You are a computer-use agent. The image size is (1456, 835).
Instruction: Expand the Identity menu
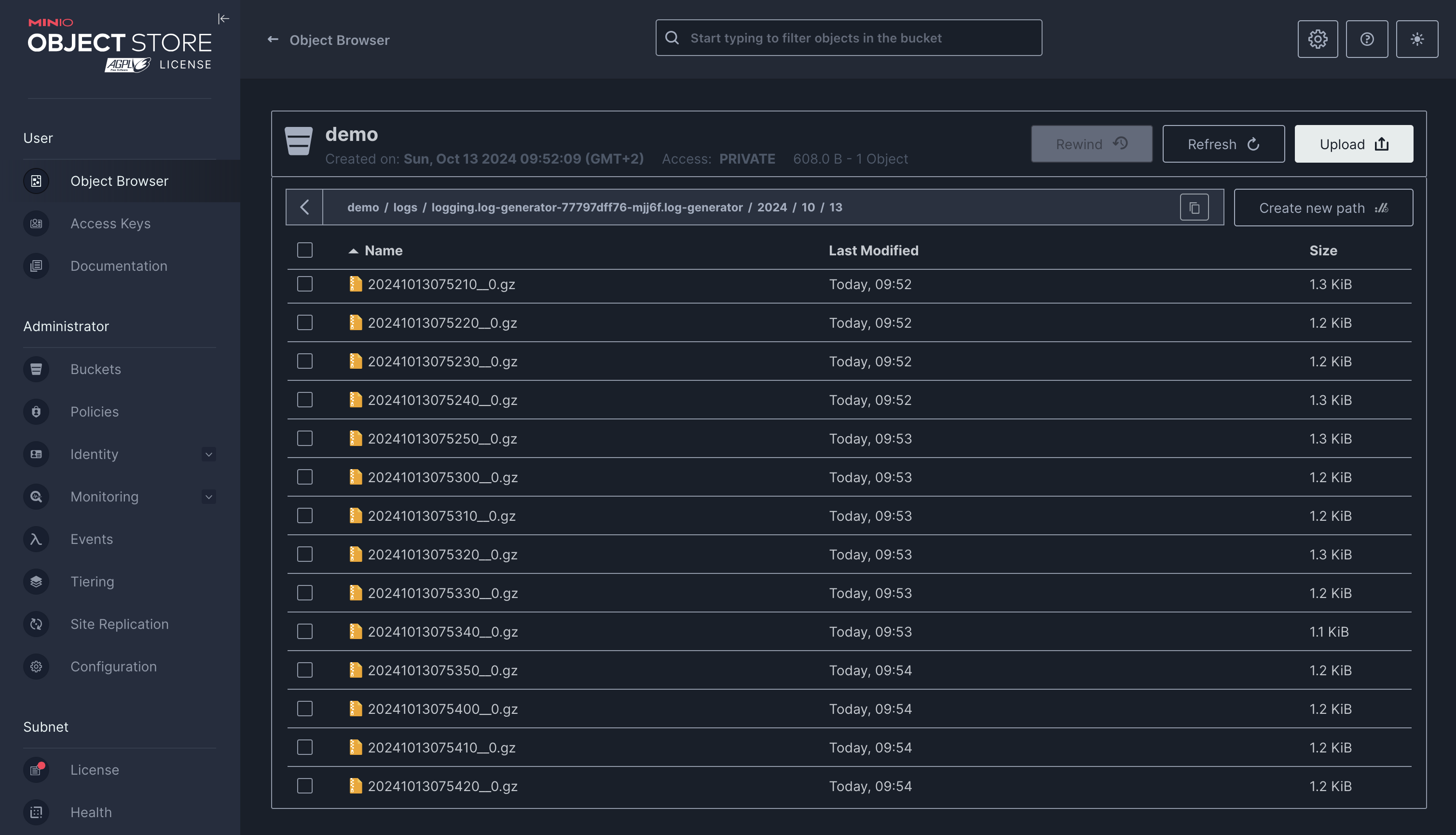209,454
